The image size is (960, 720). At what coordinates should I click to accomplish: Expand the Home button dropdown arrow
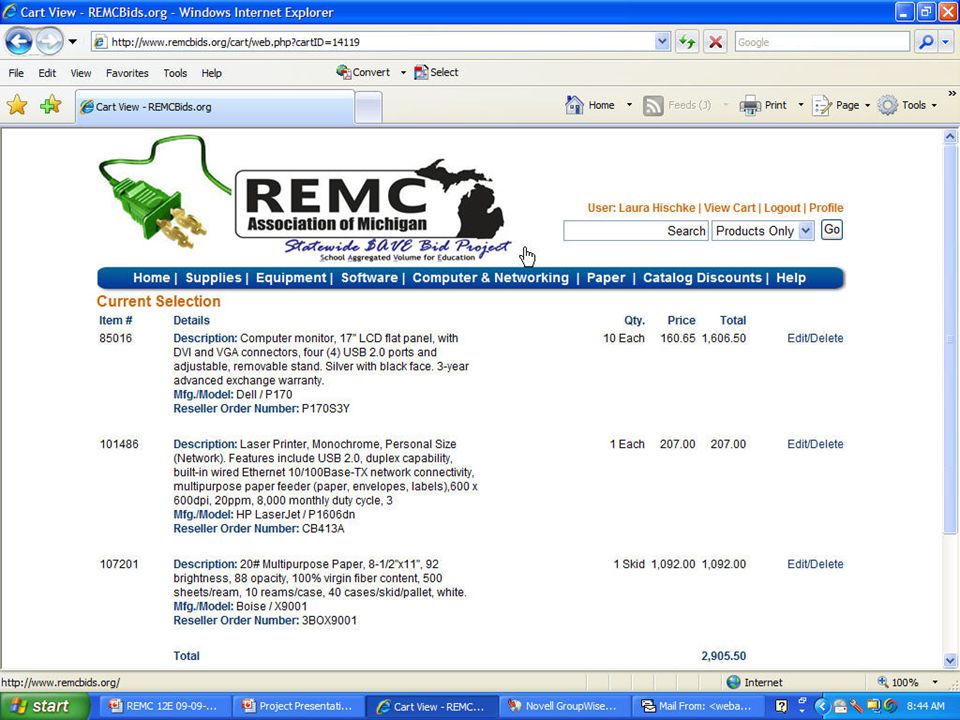point(629,105)
